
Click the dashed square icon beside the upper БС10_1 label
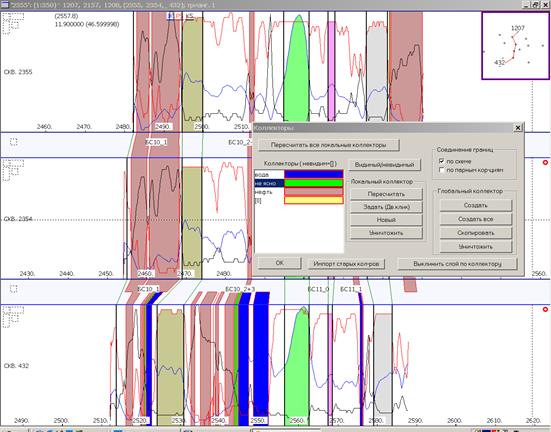pyautogui.click(x=14, y=142)
